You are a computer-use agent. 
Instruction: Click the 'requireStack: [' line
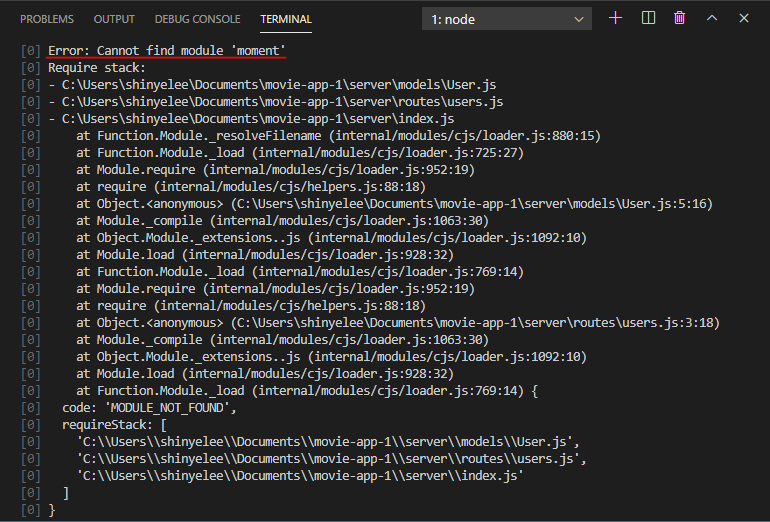[x=114, y=425]
